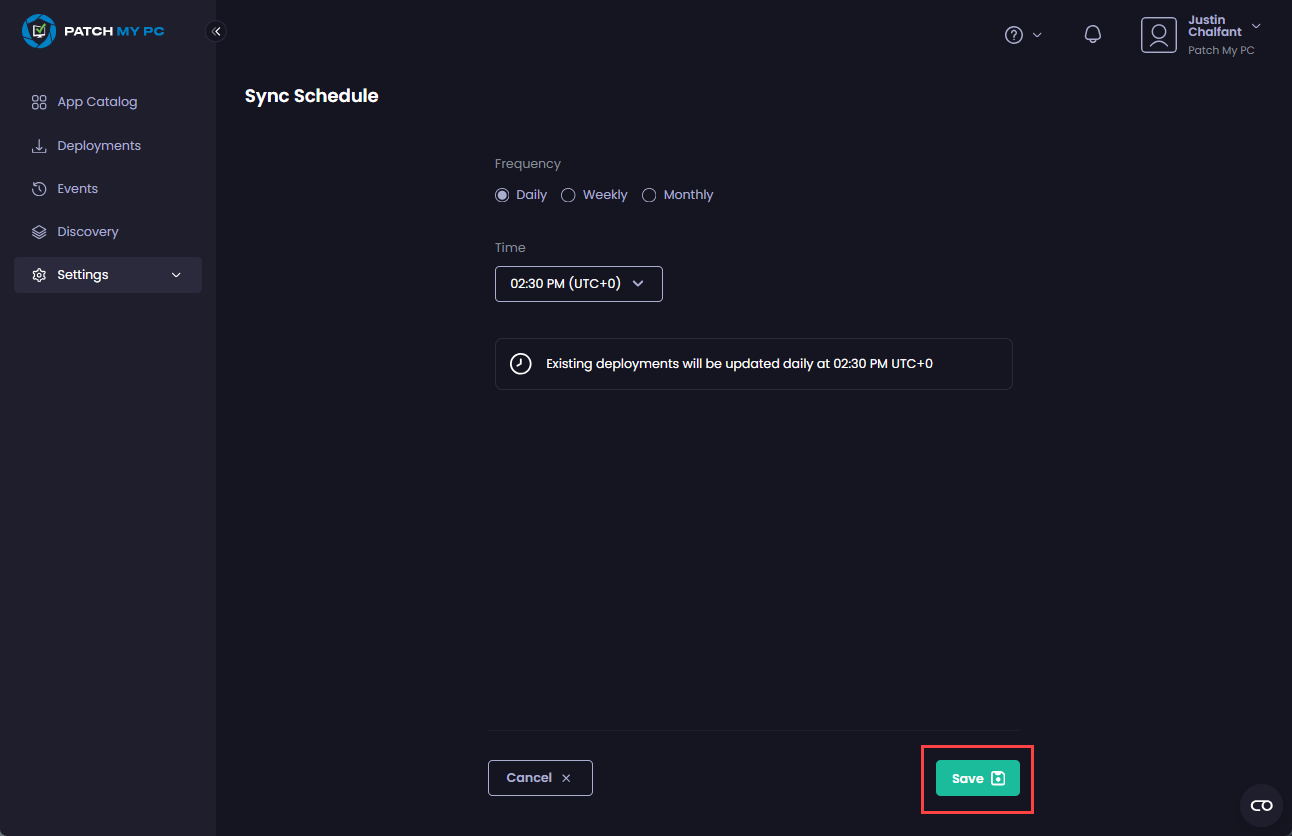Cancel the schedule changes
1292x836 pixels.
540,777
